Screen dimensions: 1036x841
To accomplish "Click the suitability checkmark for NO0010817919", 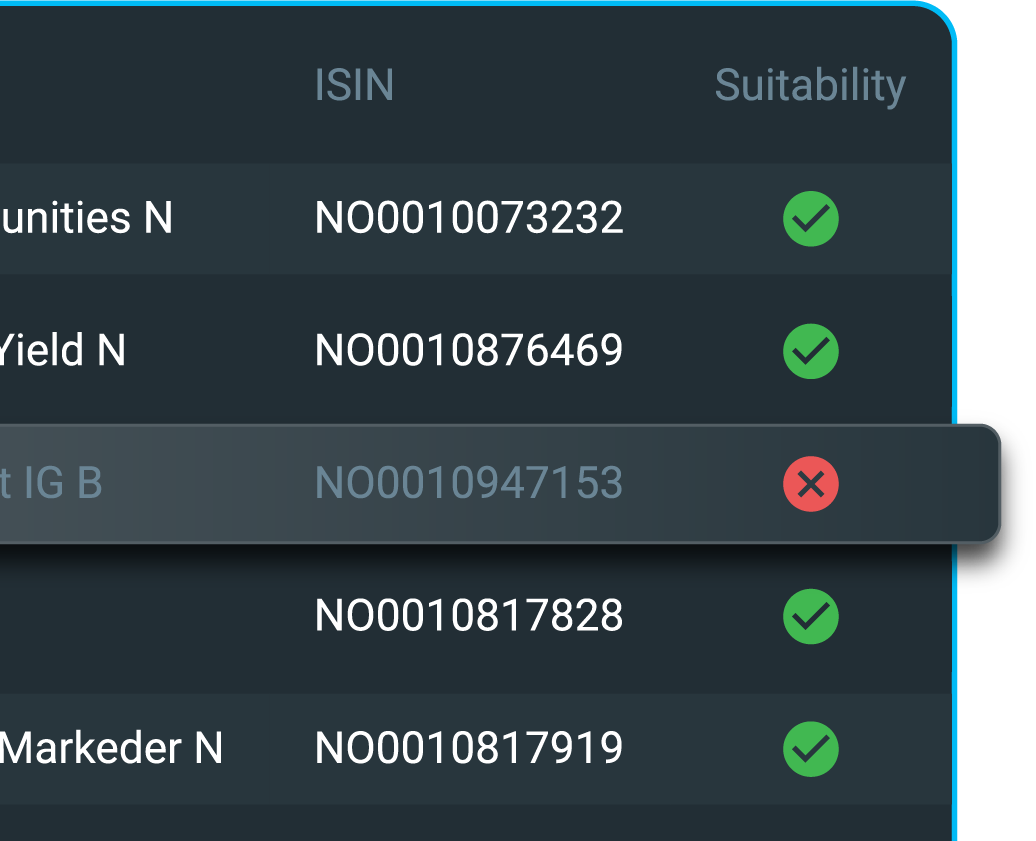I will (x=811, y=749).
